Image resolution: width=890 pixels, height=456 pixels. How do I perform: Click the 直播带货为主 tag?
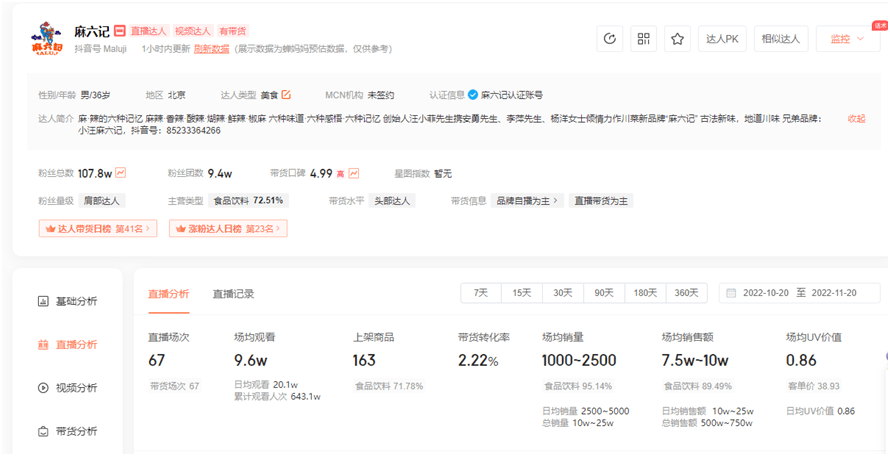pyautogui.click(x=601, y=200)
